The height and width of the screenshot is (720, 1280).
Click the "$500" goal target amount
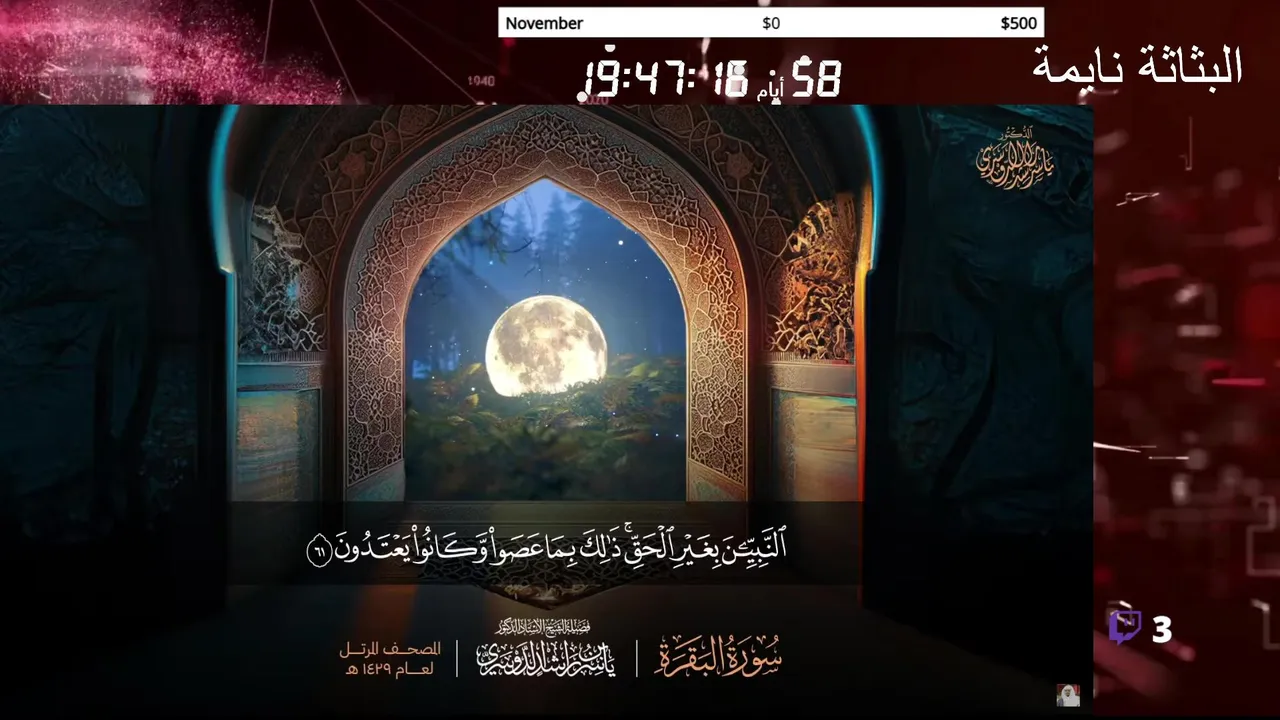click(1018, 23)
